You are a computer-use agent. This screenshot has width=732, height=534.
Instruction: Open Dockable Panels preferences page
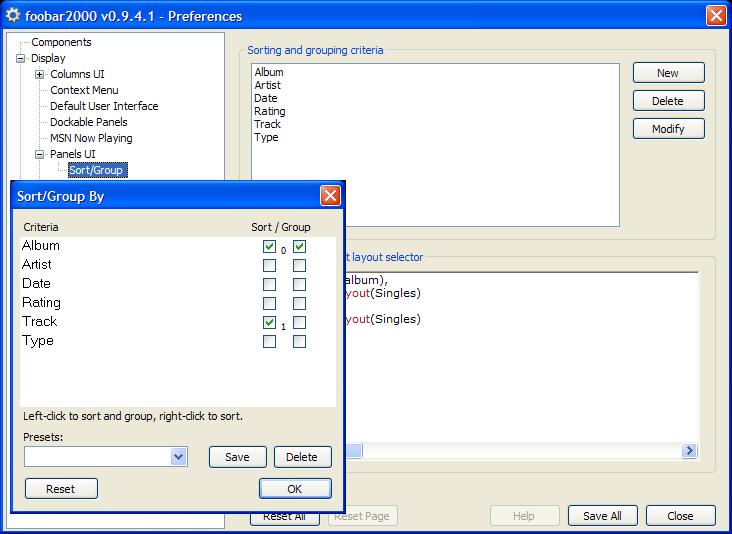coord(89,122)
